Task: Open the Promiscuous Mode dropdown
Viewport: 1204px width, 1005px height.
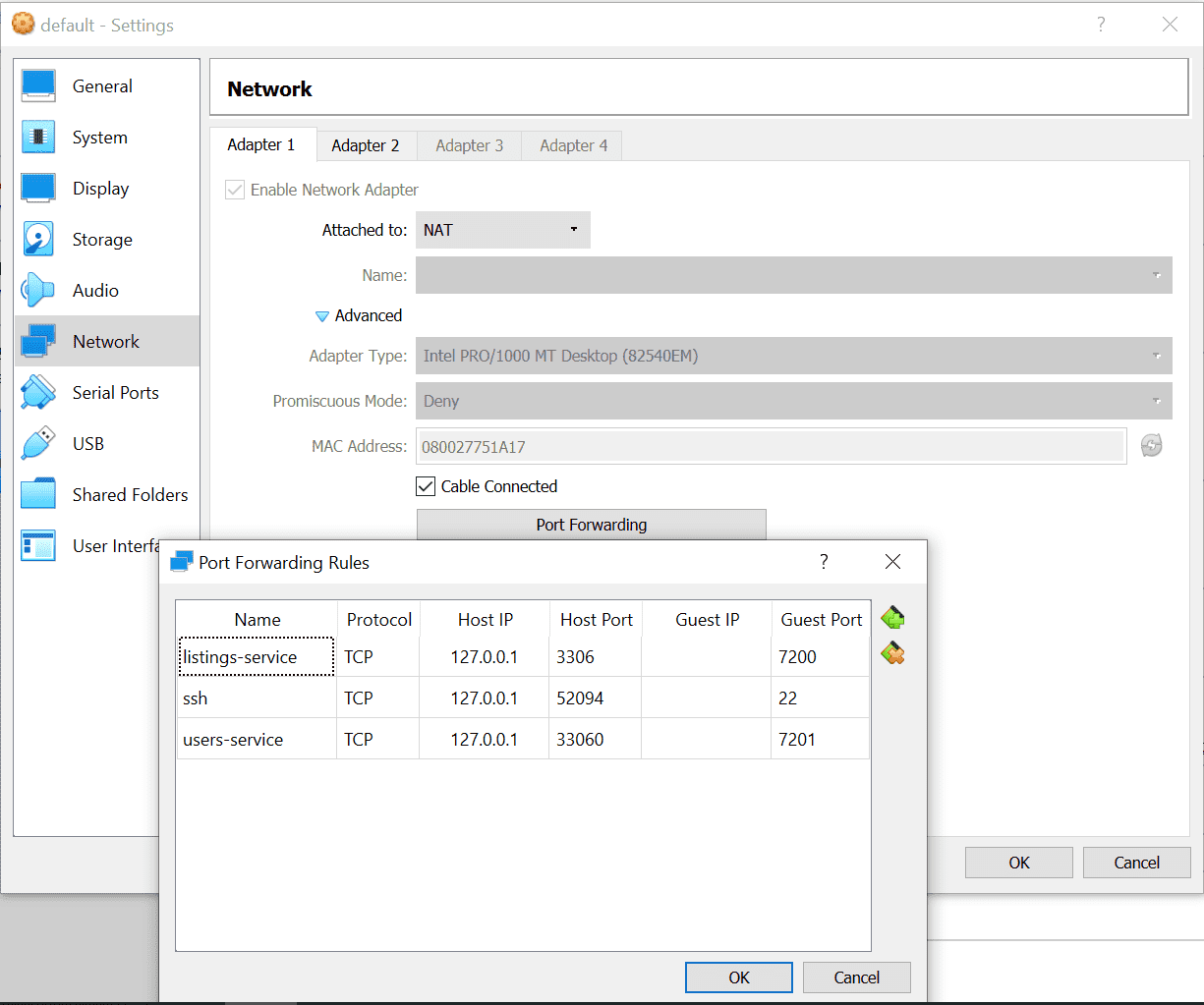Action: (x=794, y=401)
